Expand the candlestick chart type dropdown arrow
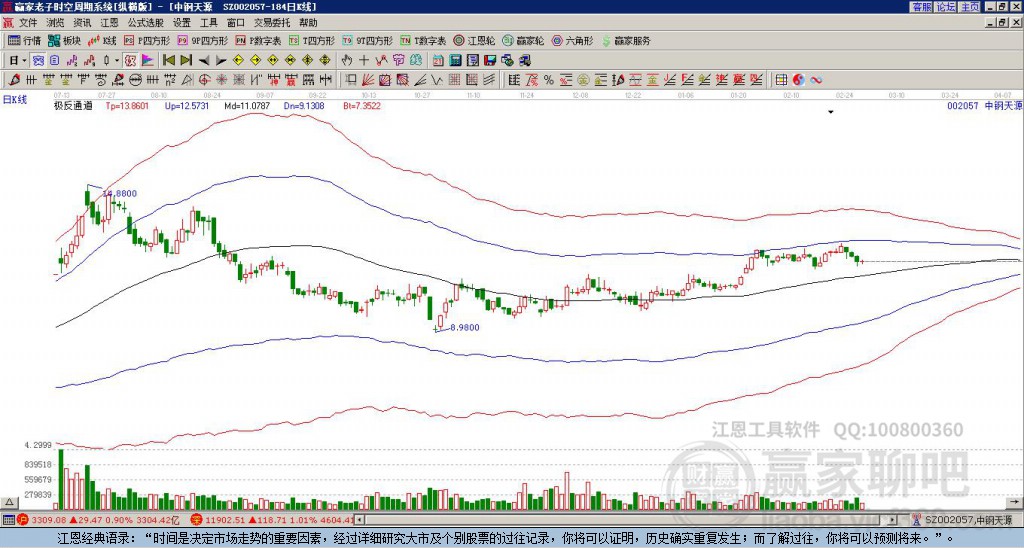This screenshot has width=1024, height=548. 117,61
